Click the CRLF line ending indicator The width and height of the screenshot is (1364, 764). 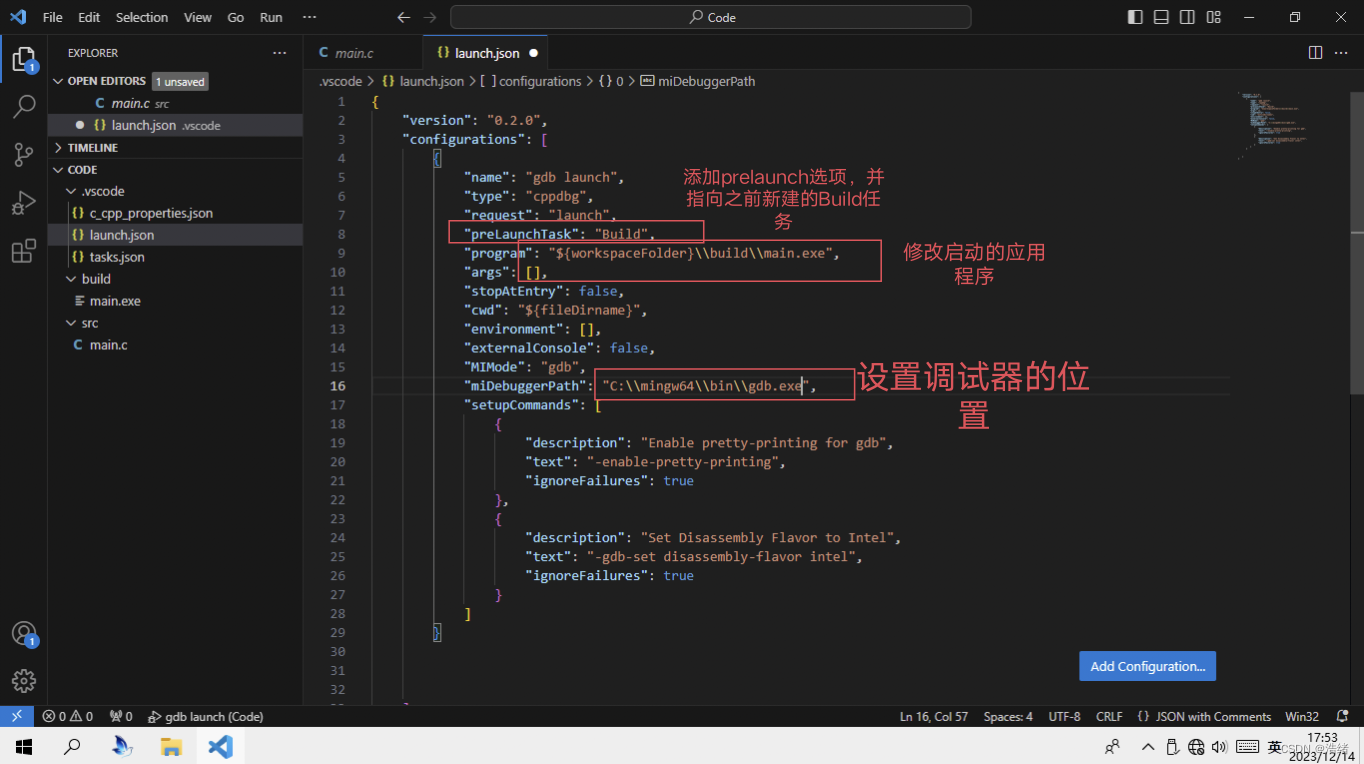point(1109,716)
